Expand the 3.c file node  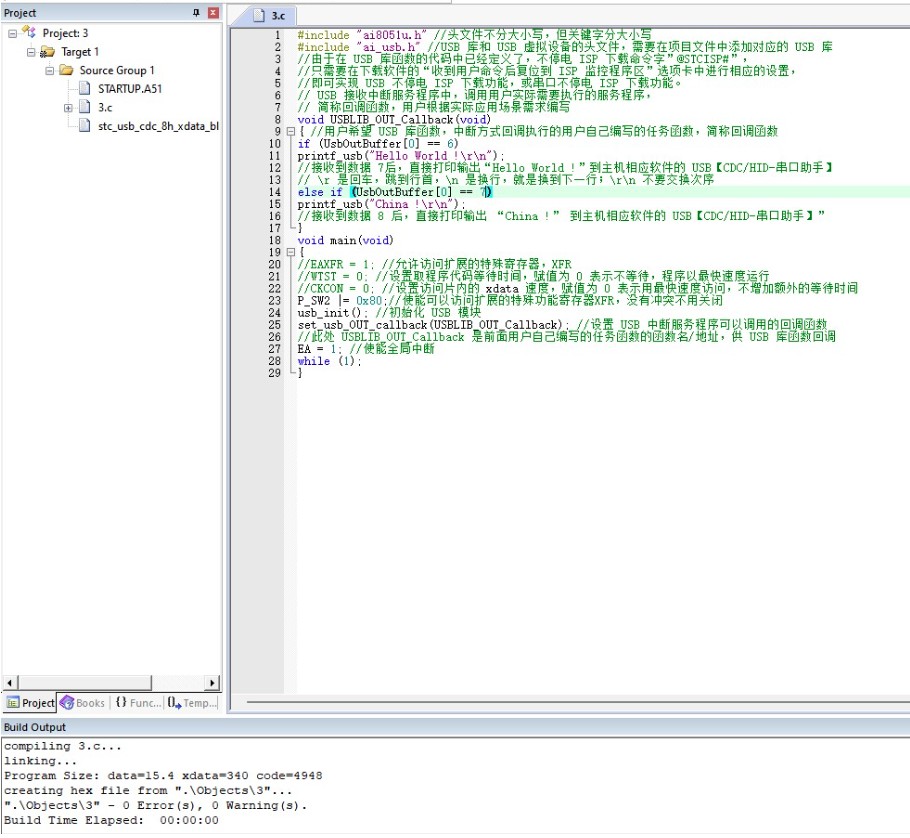pos(68,108)
